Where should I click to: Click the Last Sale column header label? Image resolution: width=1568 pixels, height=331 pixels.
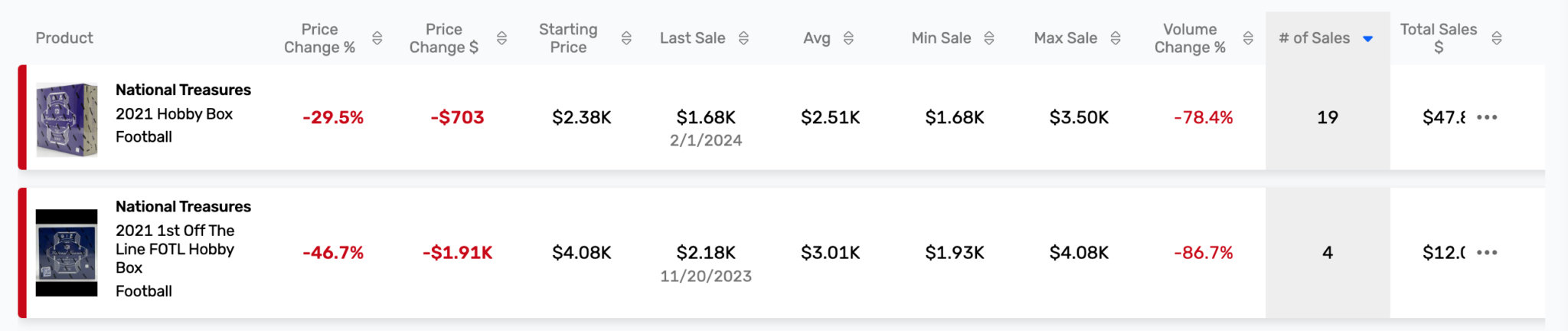(693, 38)
